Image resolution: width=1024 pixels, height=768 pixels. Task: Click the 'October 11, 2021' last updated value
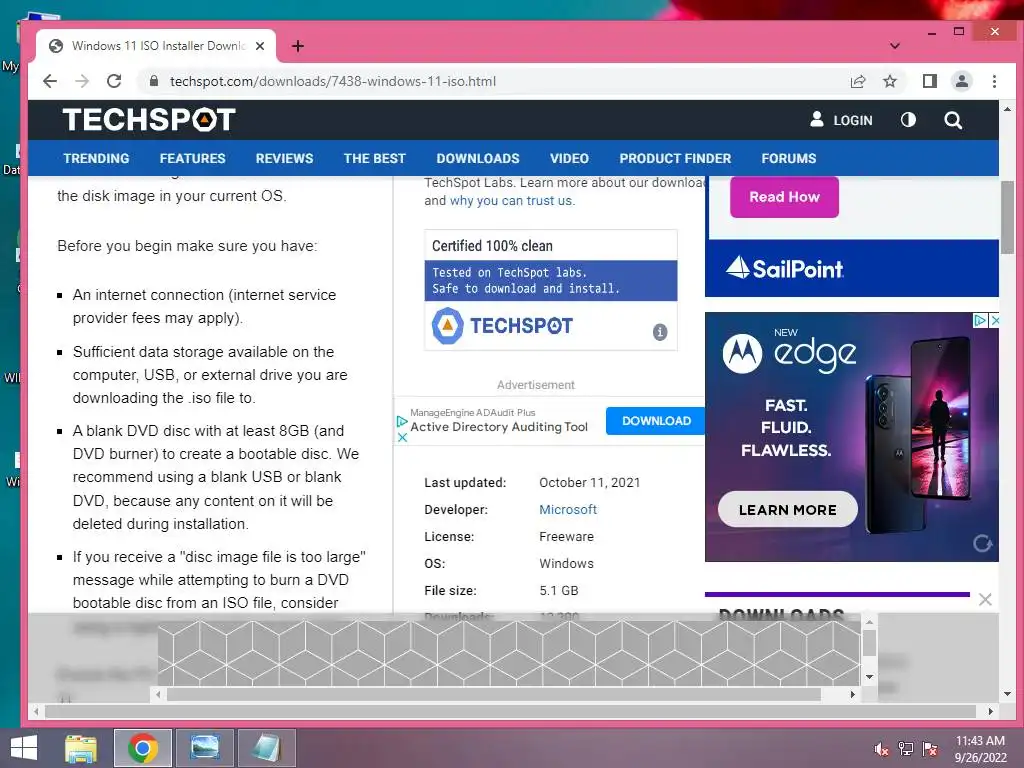tap(589, 483)
